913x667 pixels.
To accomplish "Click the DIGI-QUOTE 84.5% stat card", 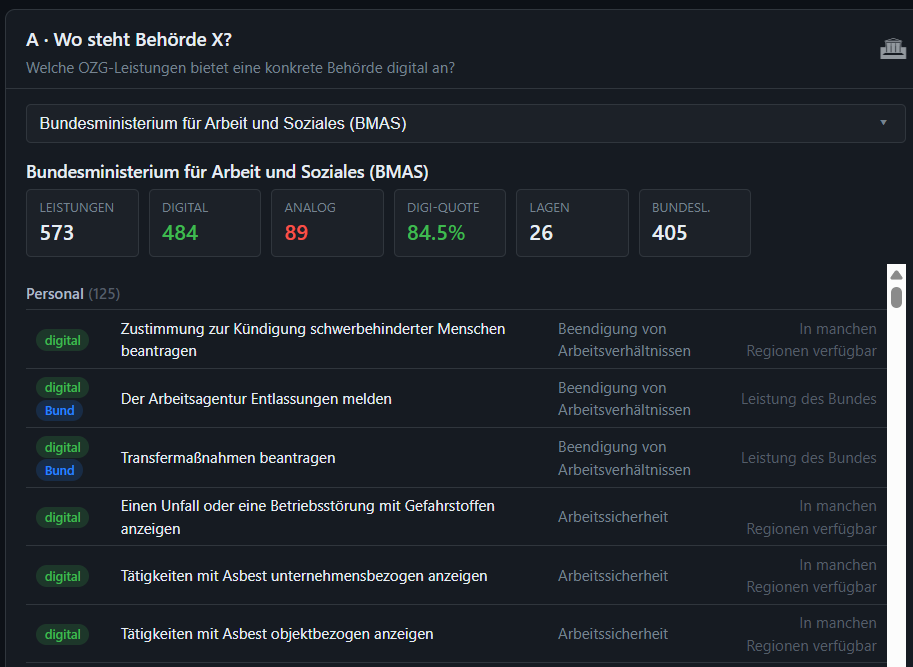I will [x=450, y=223].
